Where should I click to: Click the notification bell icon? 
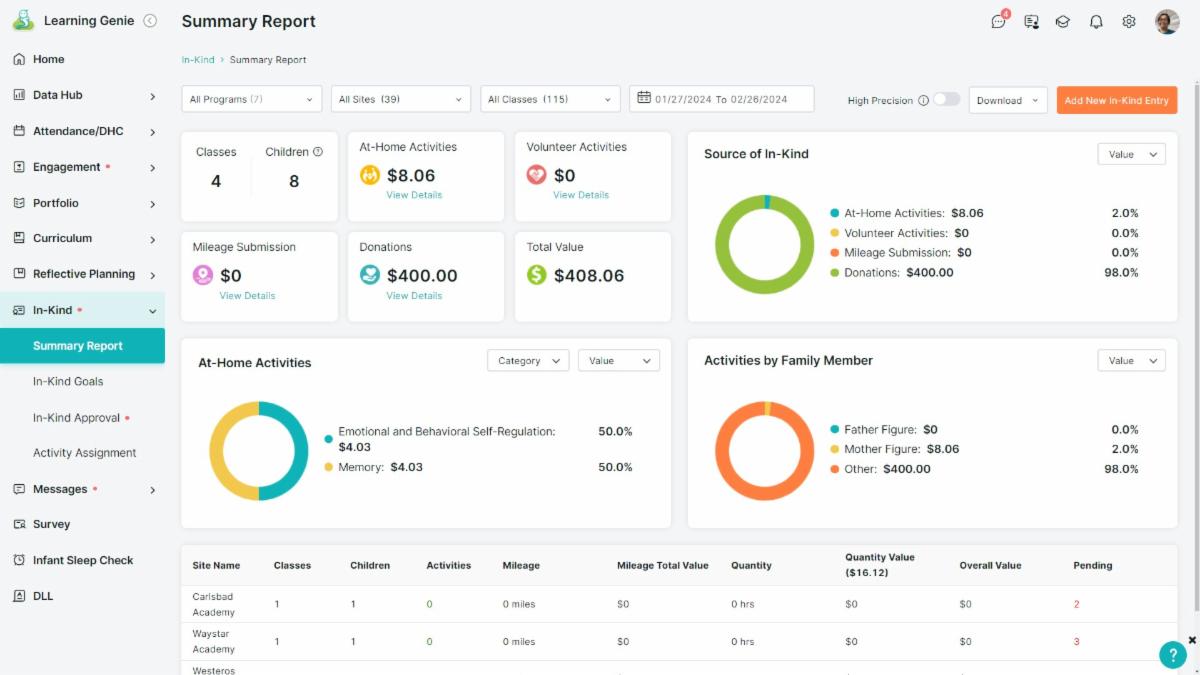click(x=1096, y=21)
